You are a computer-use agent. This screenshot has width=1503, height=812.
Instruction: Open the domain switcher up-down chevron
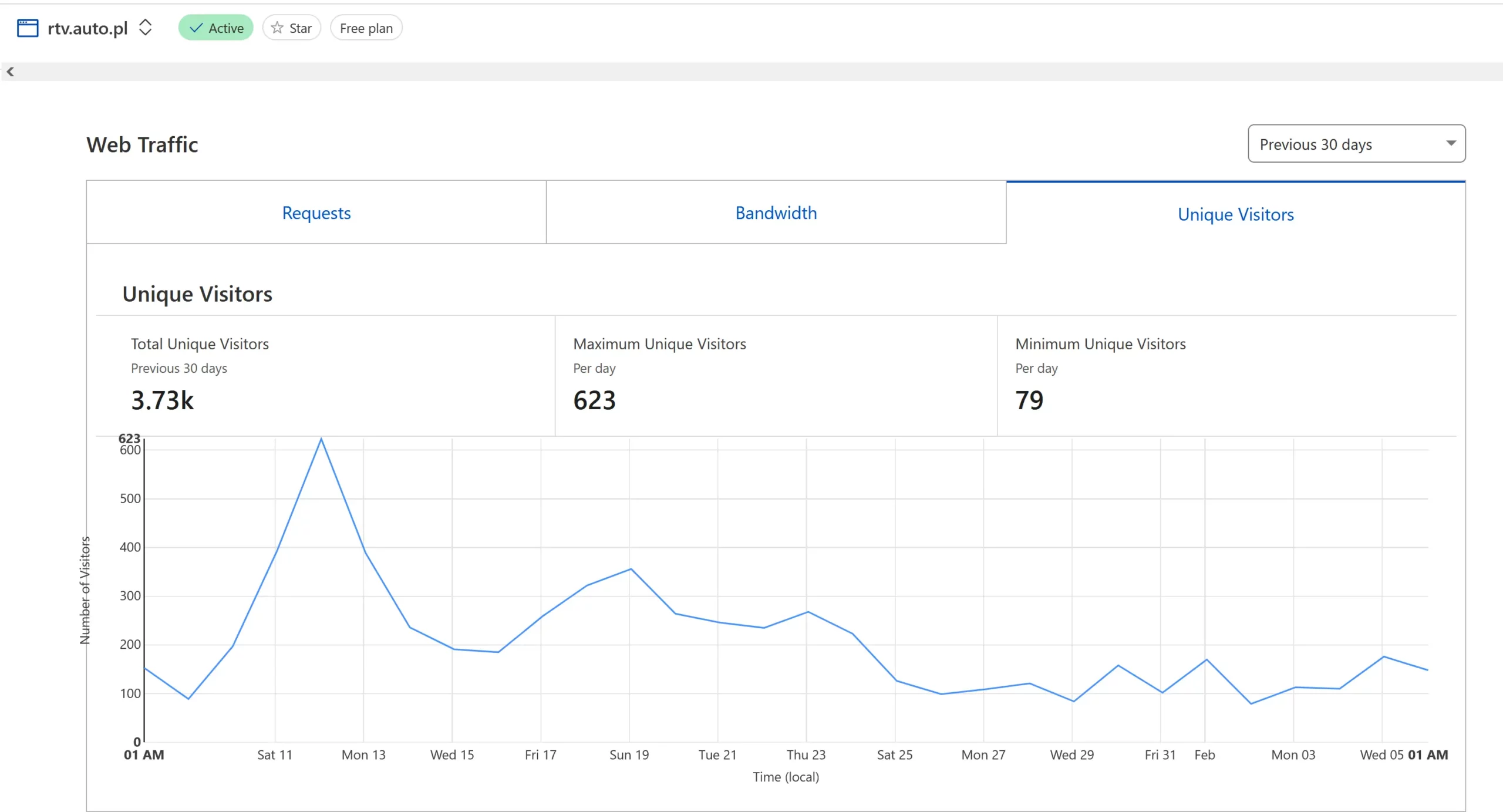[x=145, y=27]
